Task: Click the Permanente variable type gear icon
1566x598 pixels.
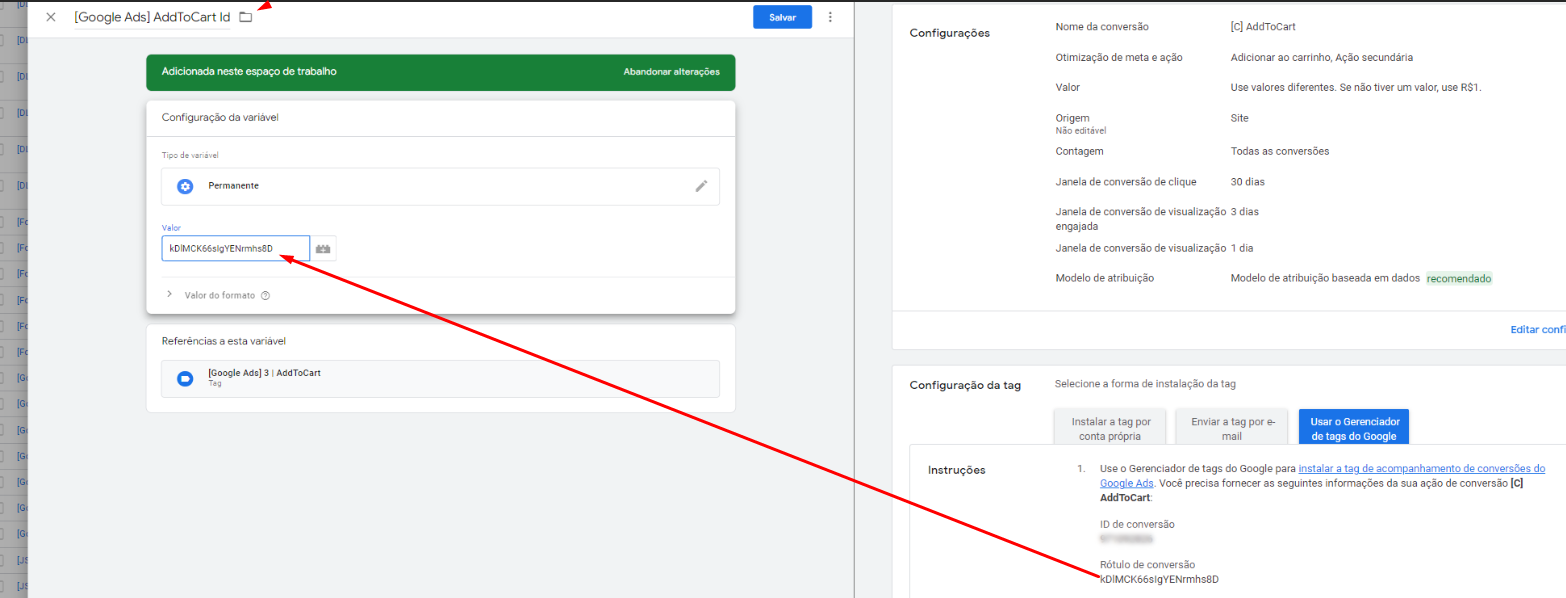Action: (185, 186)
